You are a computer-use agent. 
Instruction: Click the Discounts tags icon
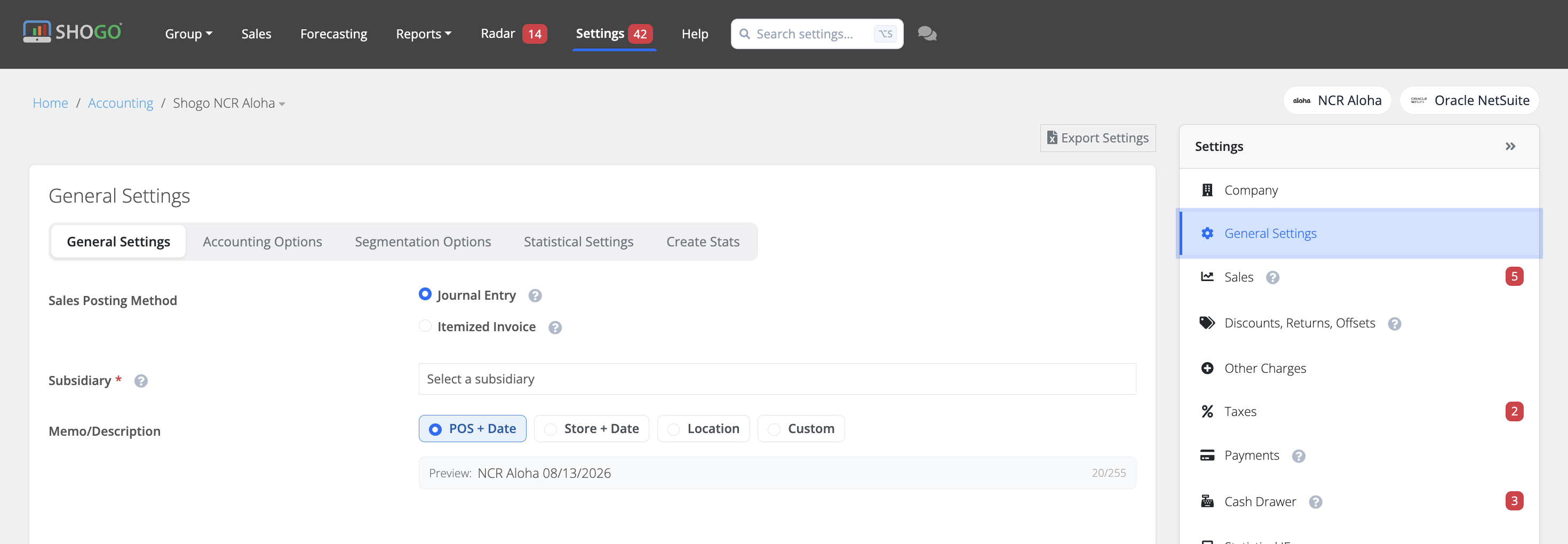tap(1207, 323)
